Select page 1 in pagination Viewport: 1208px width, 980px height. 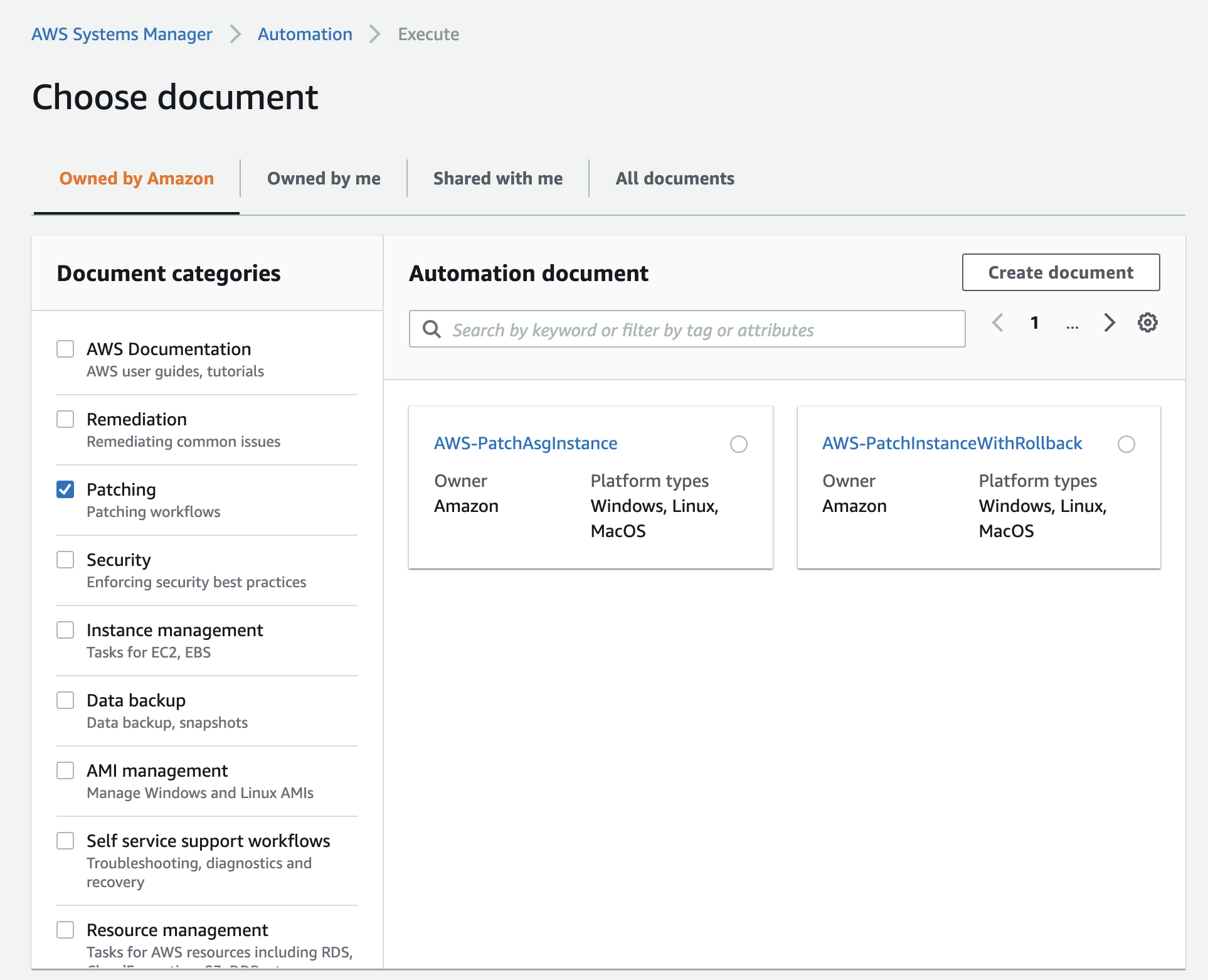[x=1034, y=322]
